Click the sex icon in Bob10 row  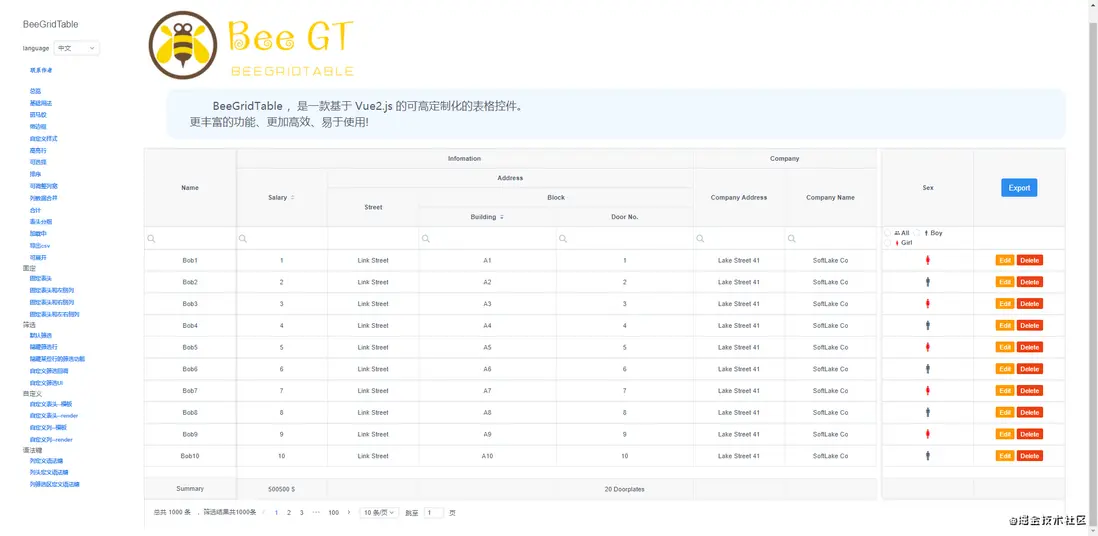pos(928,456)
